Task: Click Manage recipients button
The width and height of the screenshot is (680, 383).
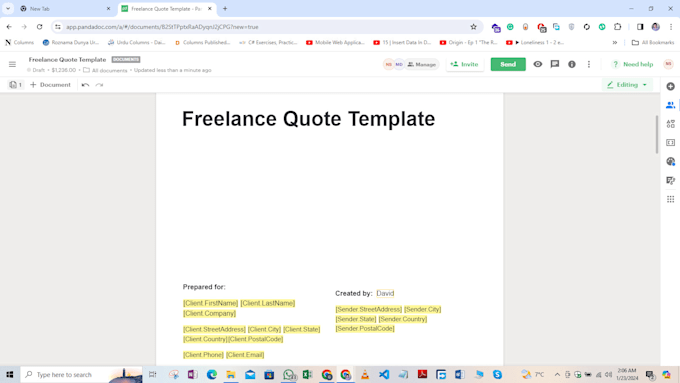Action: click(421, 64)
